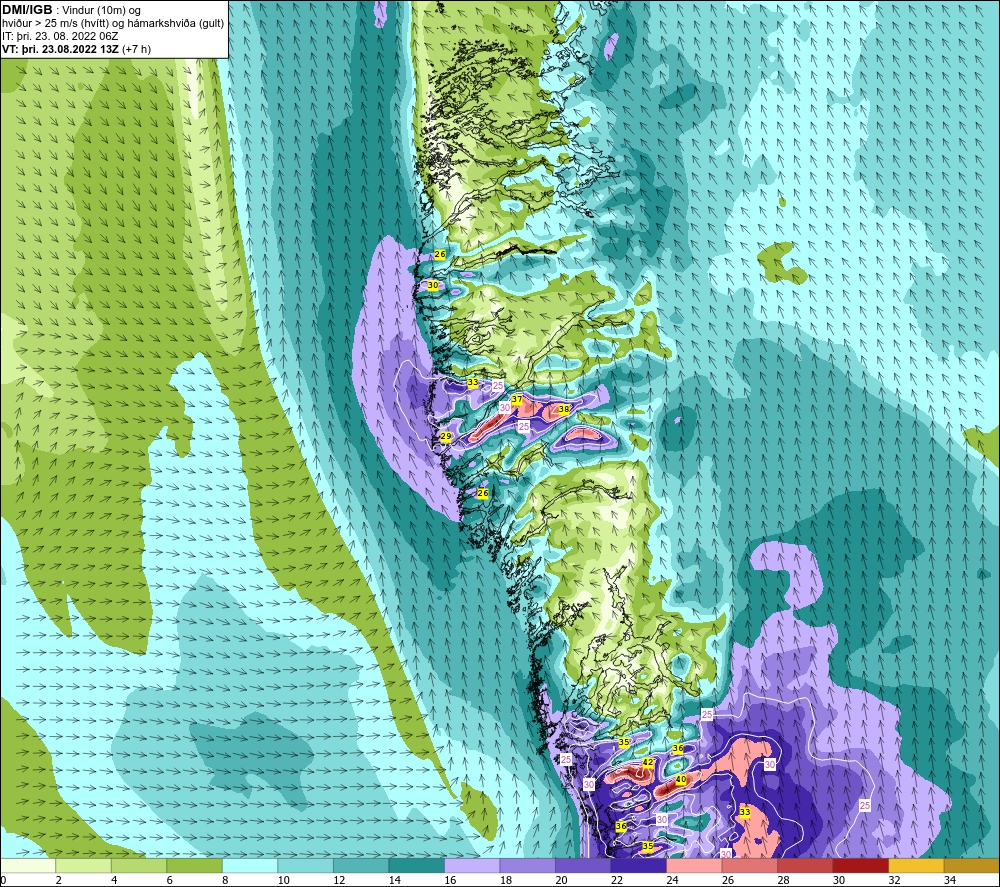Select the 2–4 m/s legend color box
This screenshot has width=1000, height=887.
click(84, 865)
